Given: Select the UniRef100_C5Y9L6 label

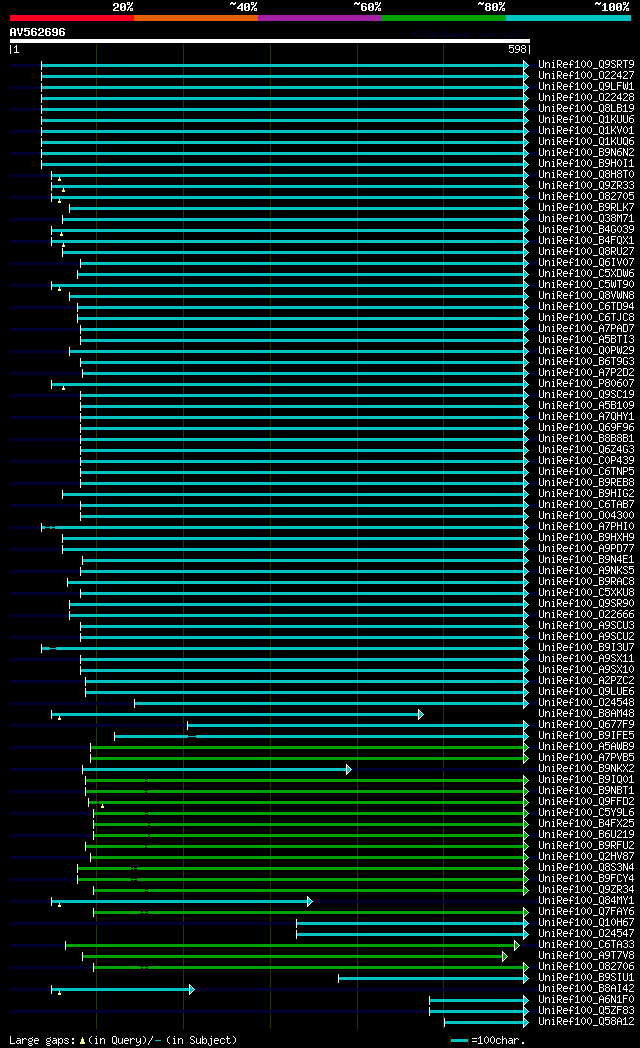Looking at the screenshot, I should pos(587,813).
